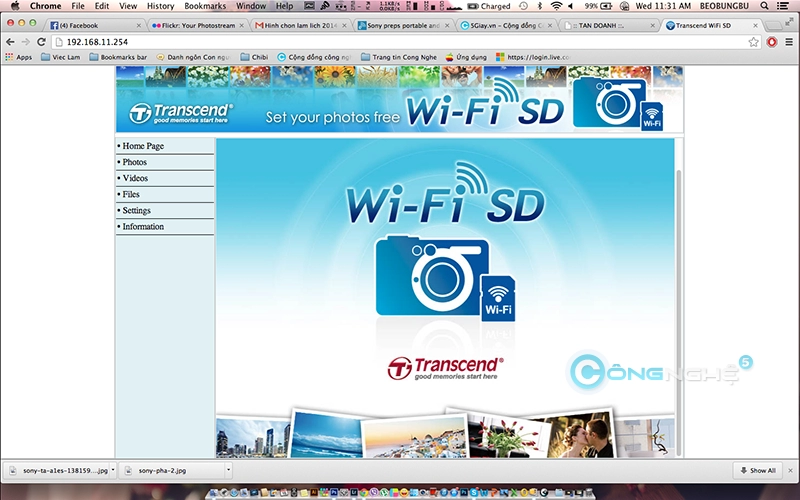Open downloaded file sony-ta-a1es-138159....jpg

pos(59,470)
